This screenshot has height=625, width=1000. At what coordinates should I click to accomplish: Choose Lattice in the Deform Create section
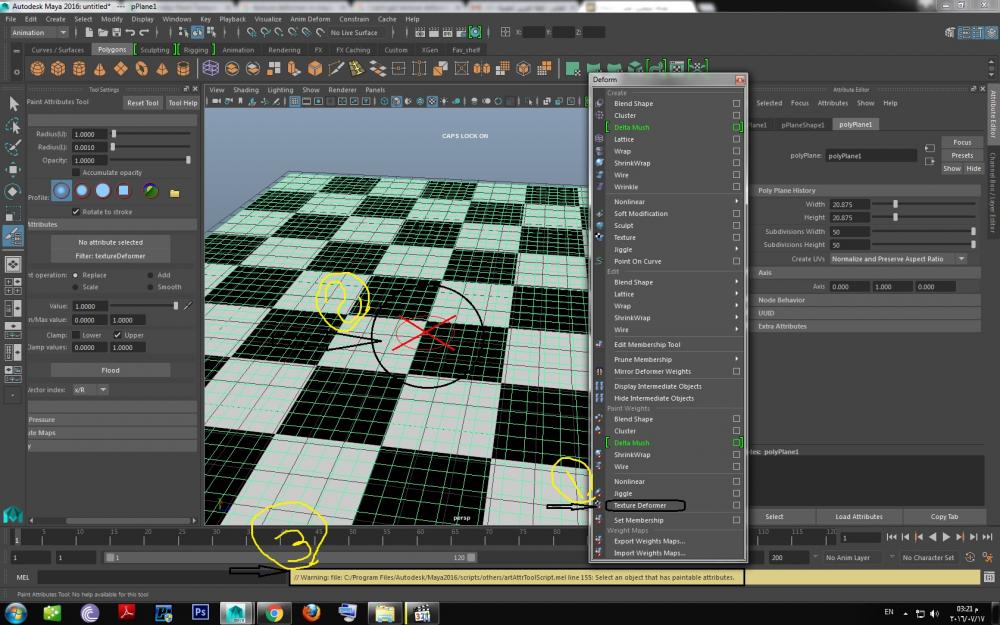(x=624, y=139)
